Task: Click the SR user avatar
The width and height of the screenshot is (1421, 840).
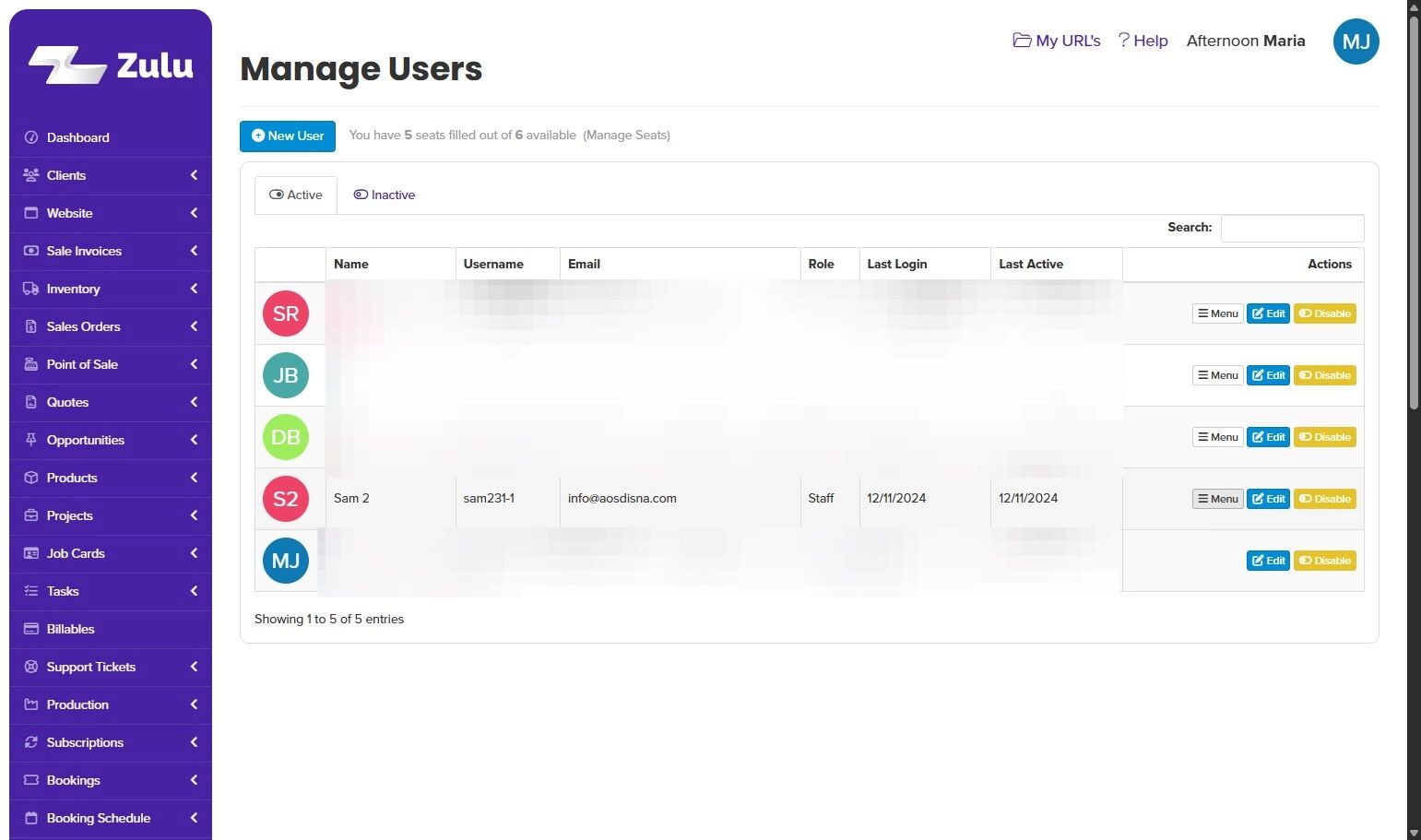Action: tap(286, 314)
